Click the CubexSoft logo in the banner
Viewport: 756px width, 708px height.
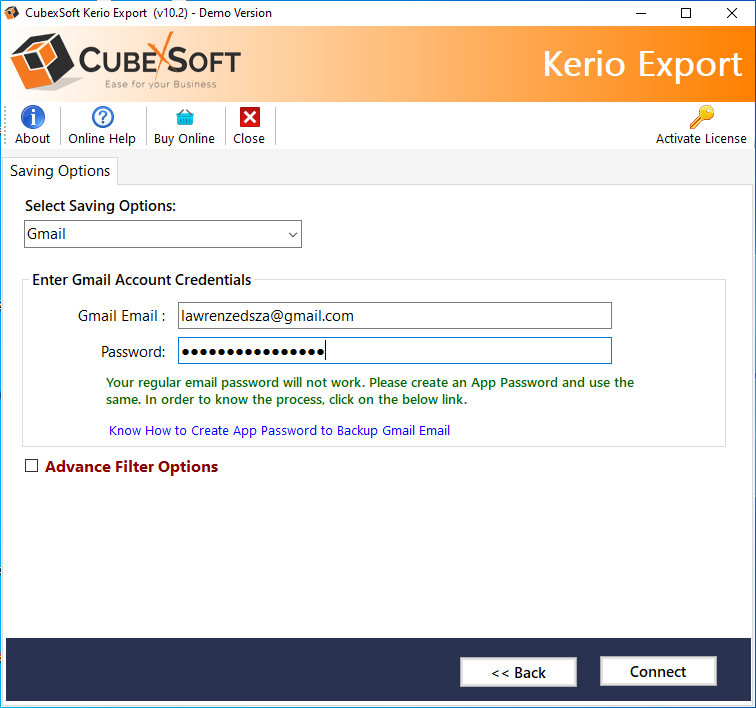click(126, 62)
